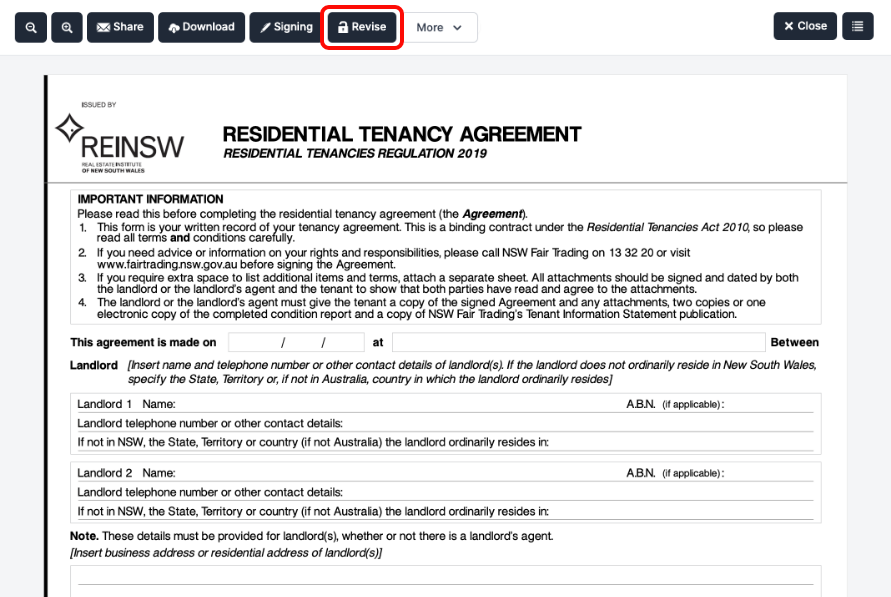Click the Share button
The width and height of the screenshot is (891, 597).
coord(120,27)
